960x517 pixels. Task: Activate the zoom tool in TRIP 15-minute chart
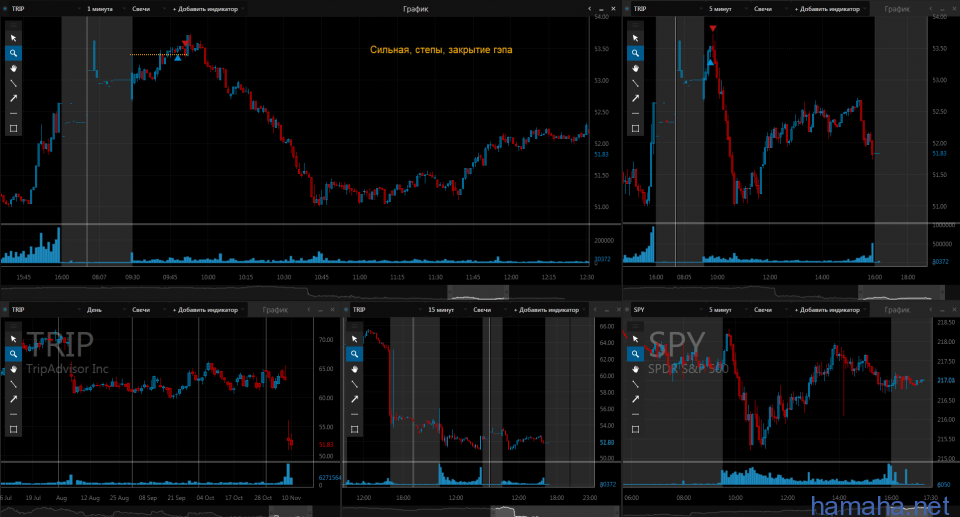354,354
